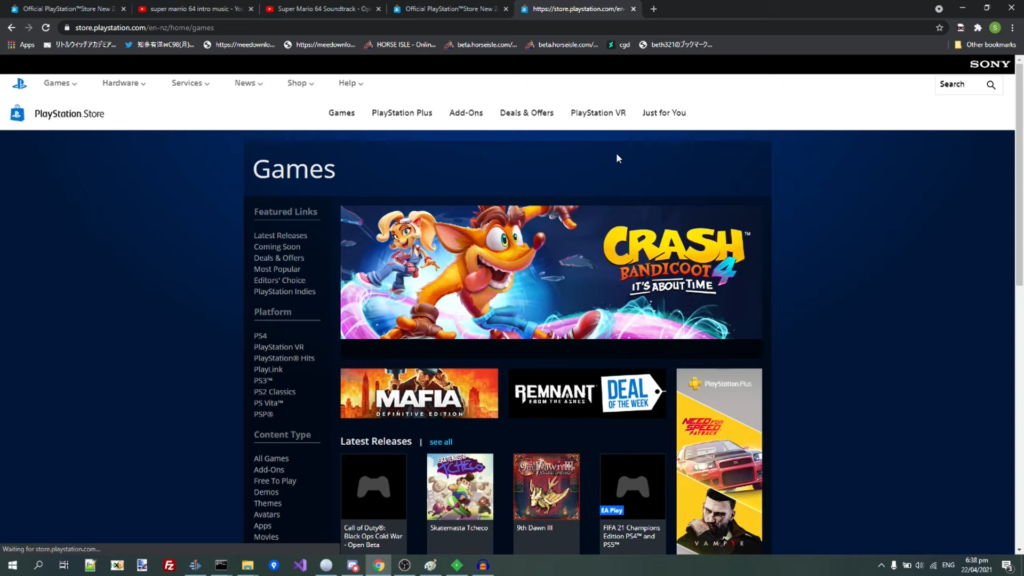Viewport: 1024px width, 576px height.
Task: Open Windows taskbar search
Action: [38, 566]
